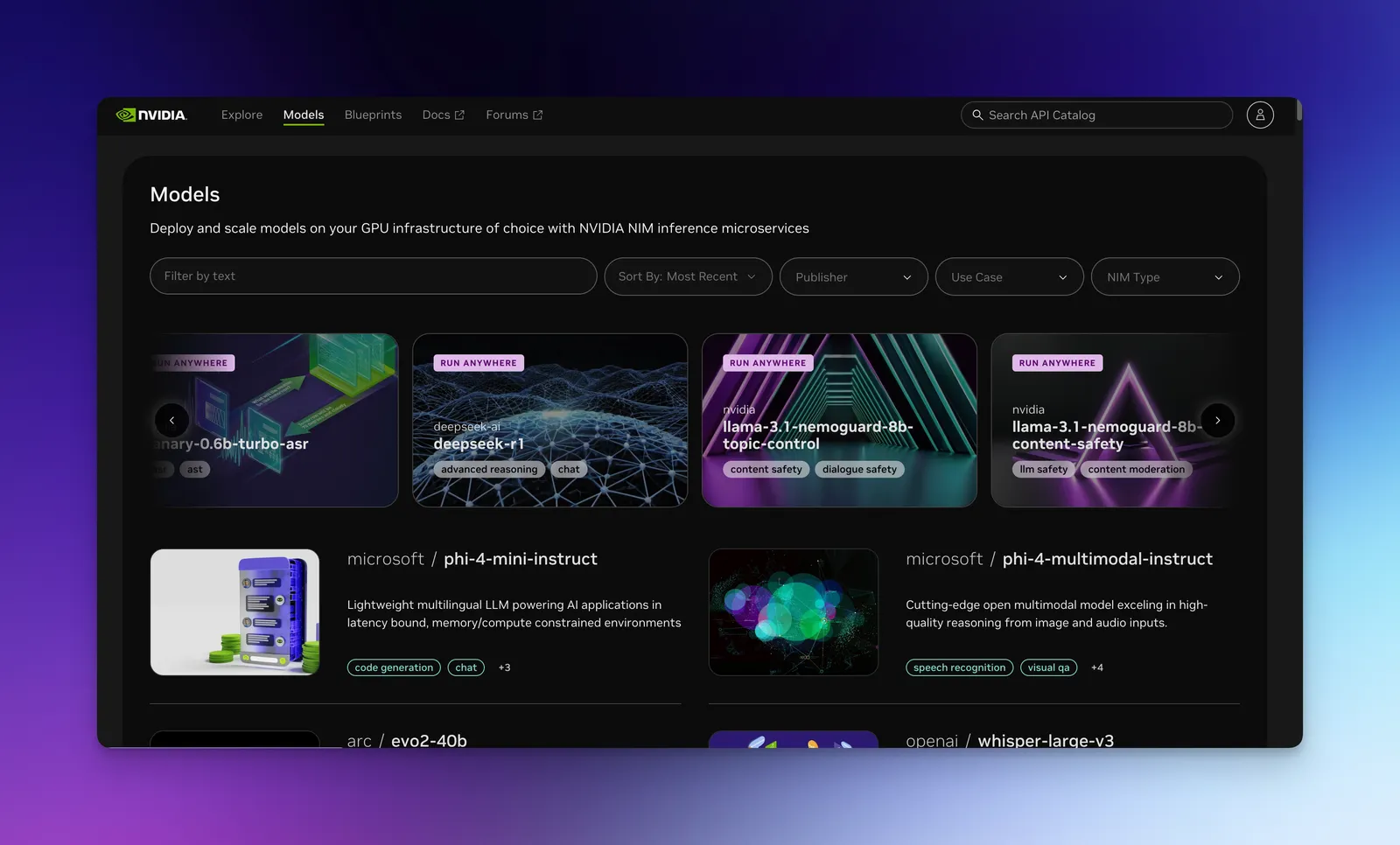1400x845 pixels.
Task: Open the user account profile icon
Action: coord(1260,115)
